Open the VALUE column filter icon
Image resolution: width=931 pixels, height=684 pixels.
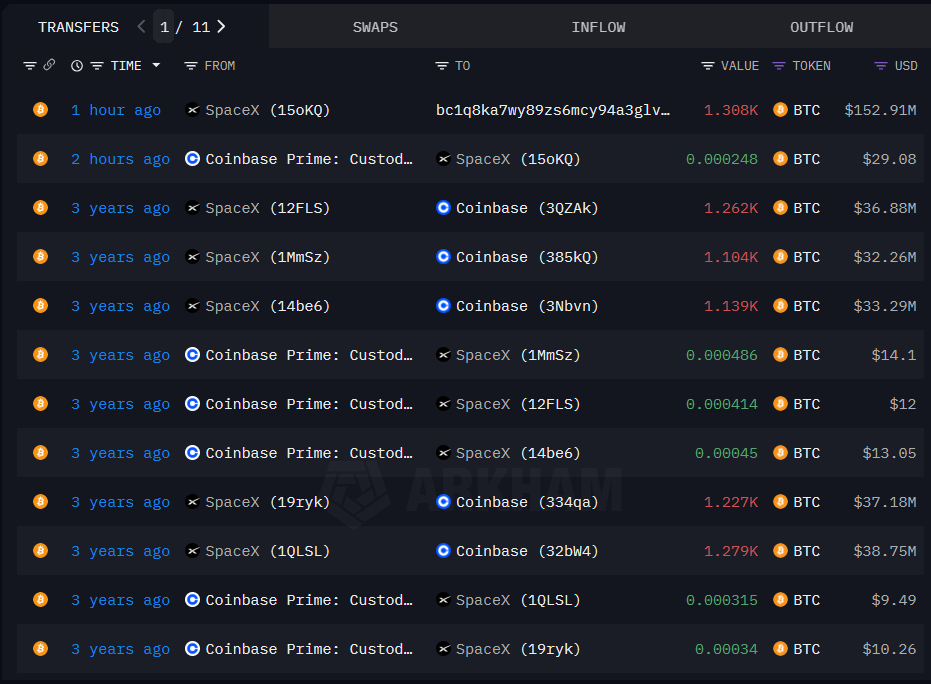[708, 66]
